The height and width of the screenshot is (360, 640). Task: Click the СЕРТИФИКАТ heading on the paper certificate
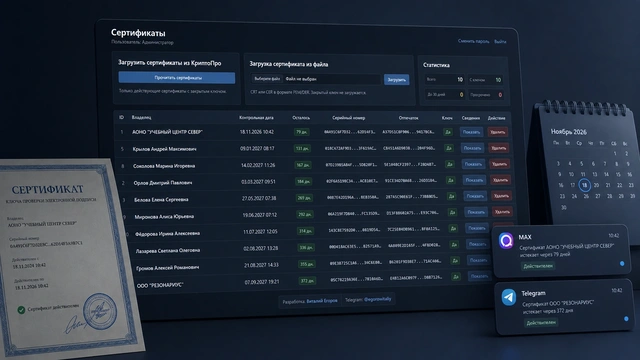(47, 189)
